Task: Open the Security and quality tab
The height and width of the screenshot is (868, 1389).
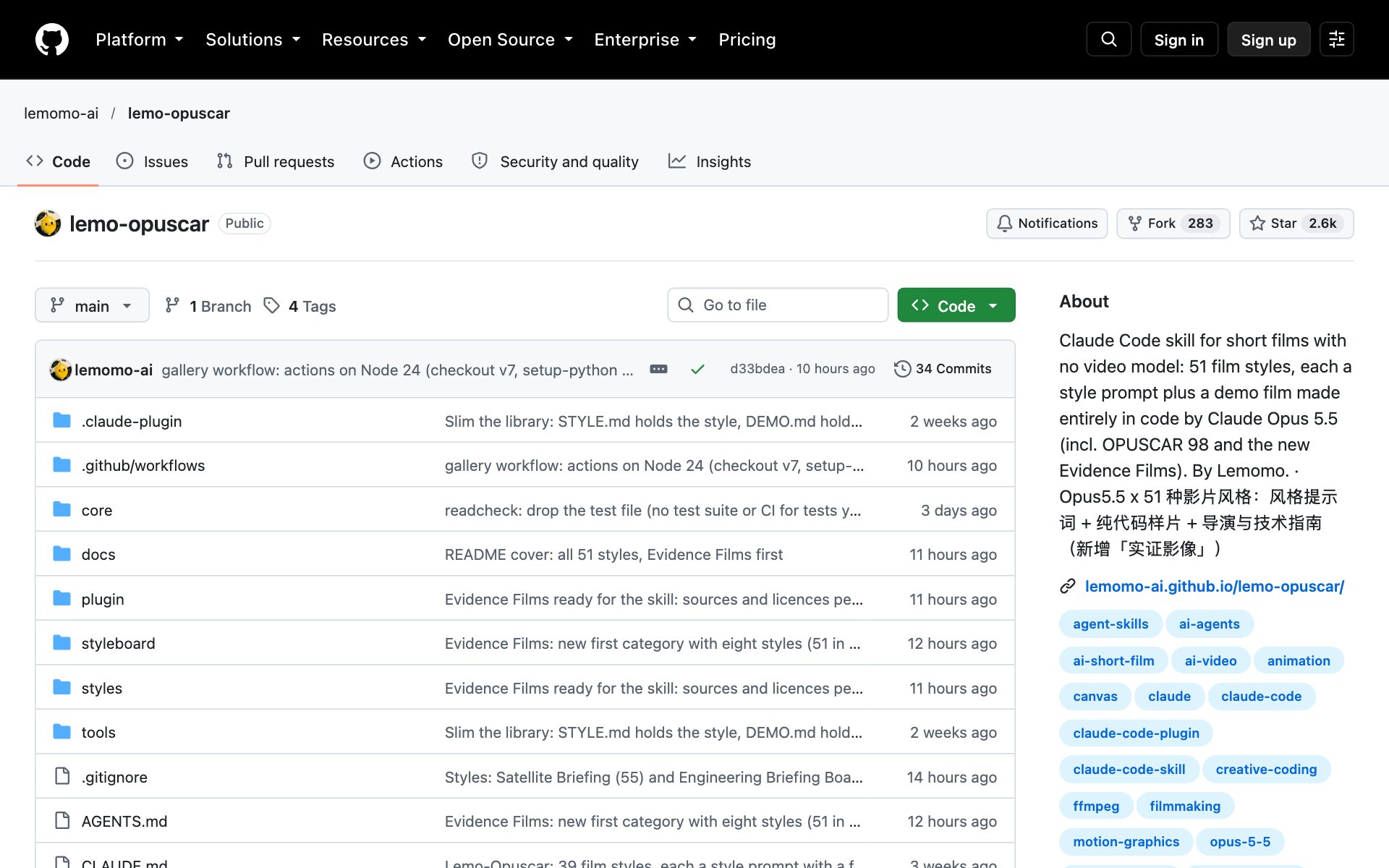Action: [555, 161]
